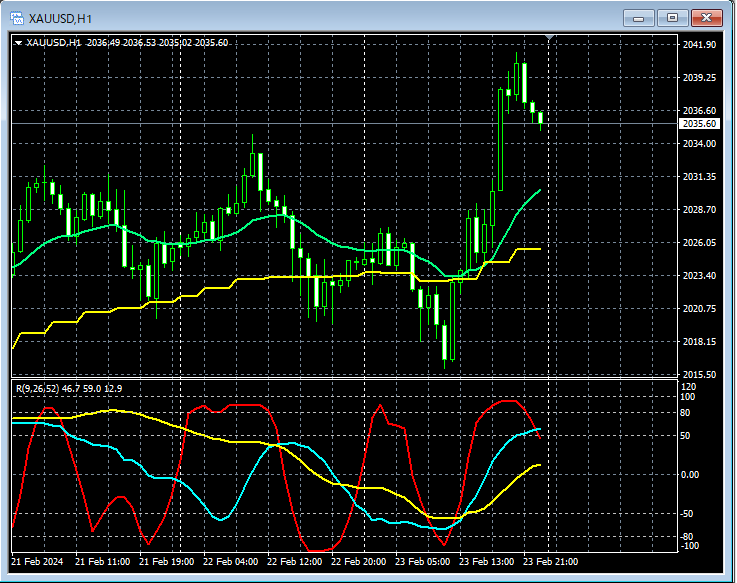
Task: Click the current price label 2035.60
Action: pos(698,124)
